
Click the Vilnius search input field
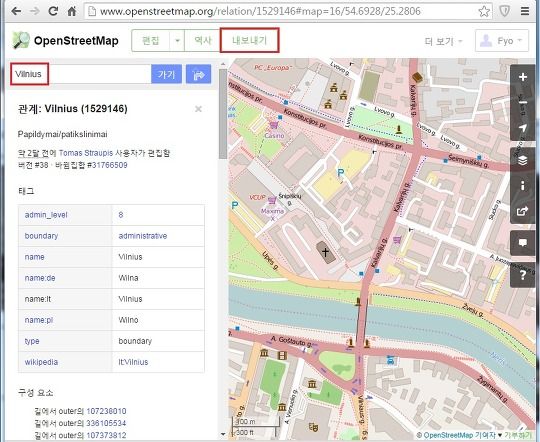click(81, 74)
